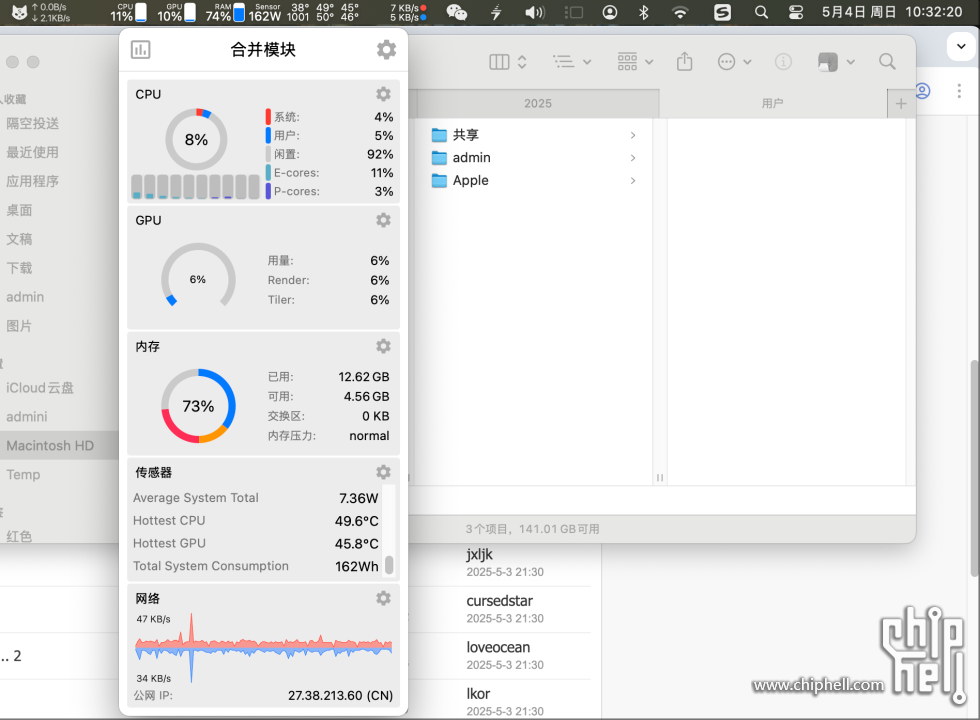The height and width of the screenshot is (720, 980).
Task: Switch to the 2025 Finder tab
Action: pyautogui.click(x=538, y=103)
